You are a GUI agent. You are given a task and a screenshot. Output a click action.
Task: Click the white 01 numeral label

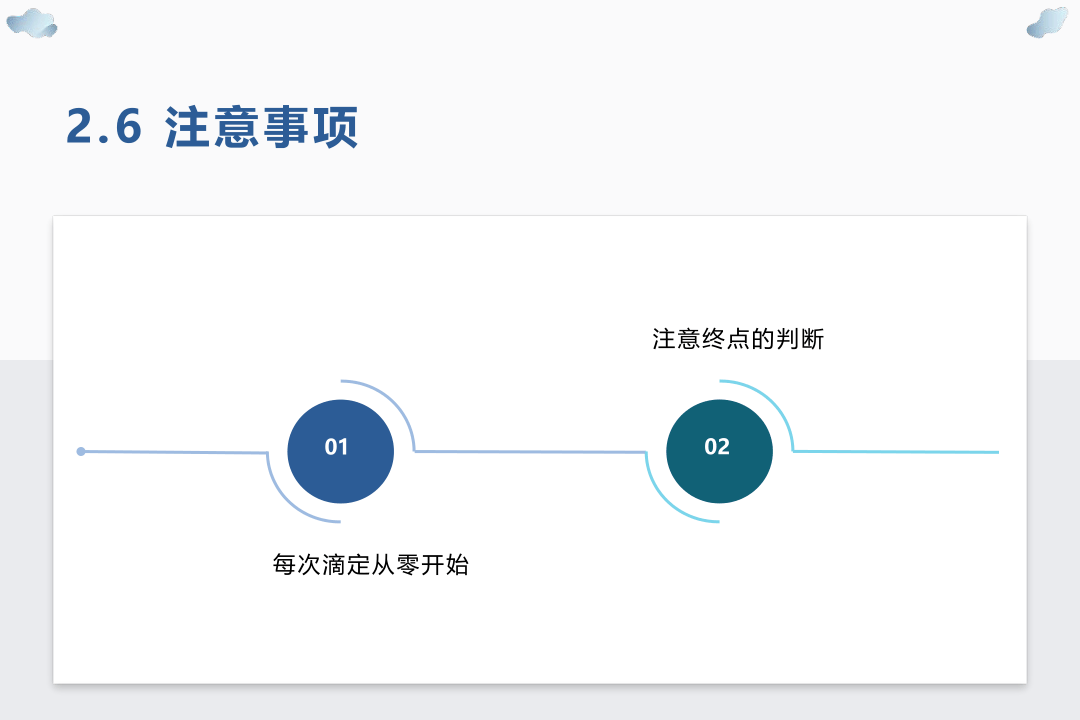pos(336,446)
